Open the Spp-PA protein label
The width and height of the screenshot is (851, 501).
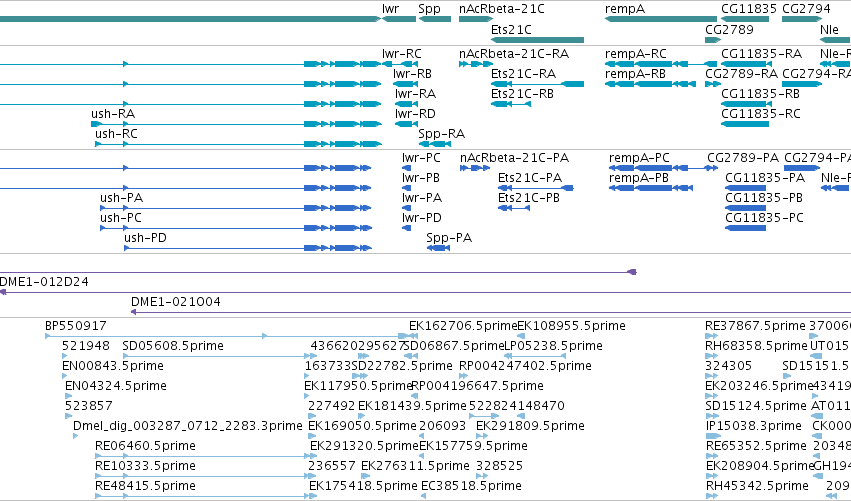(449, 238)
